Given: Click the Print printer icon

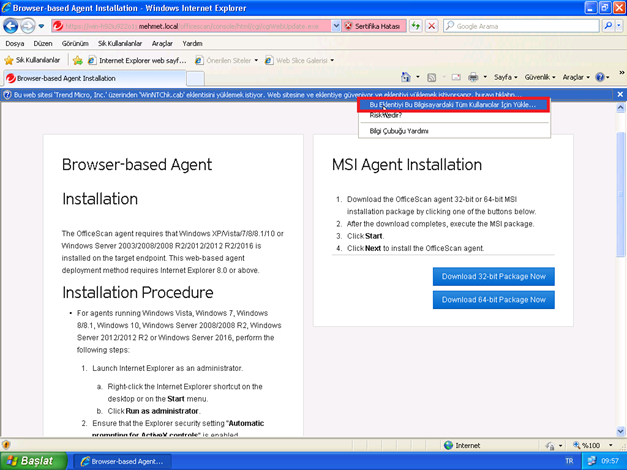Looking at the screenshot, I should click(x=473, y=77).
